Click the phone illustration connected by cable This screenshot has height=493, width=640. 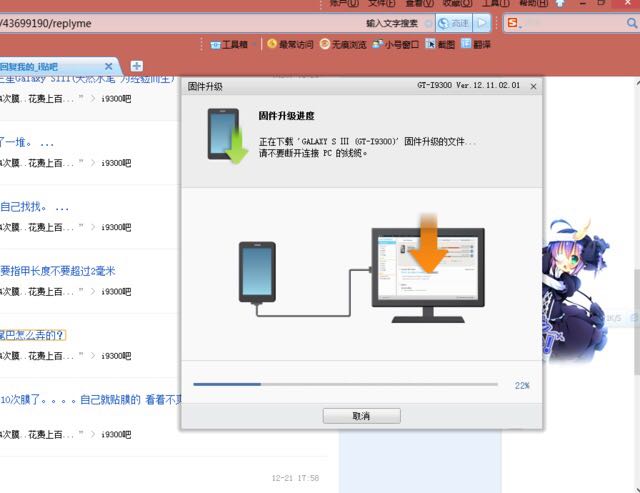257,273
